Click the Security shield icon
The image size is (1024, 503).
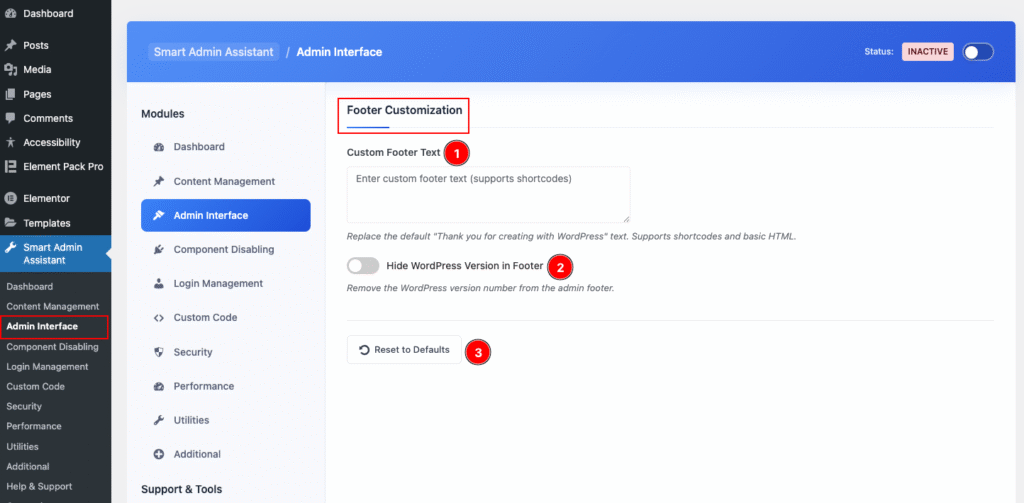[158, 352]
